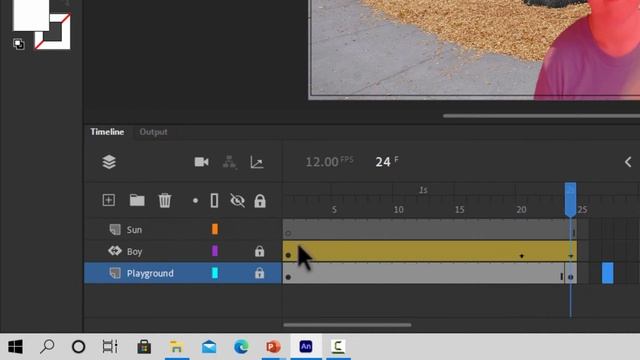The image size is (640, 360).
Task: Click the Playground layer cyan color swatch
Action: point(215,273)
